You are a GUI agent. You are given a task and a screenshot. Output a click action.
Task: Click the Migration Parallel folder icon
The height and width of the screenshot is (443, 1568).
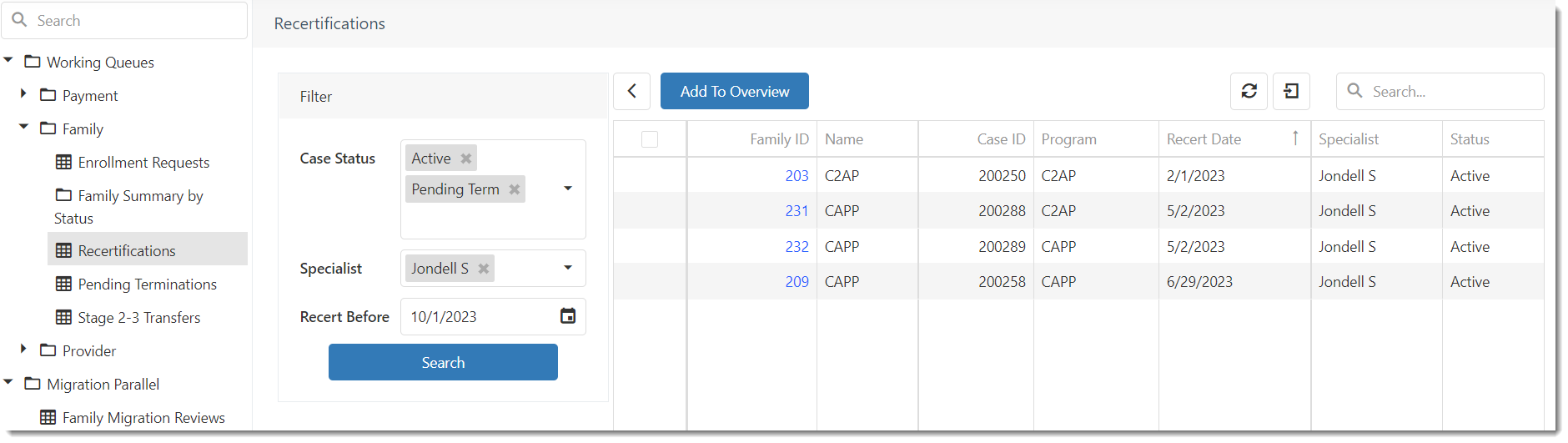coord(33,384)
